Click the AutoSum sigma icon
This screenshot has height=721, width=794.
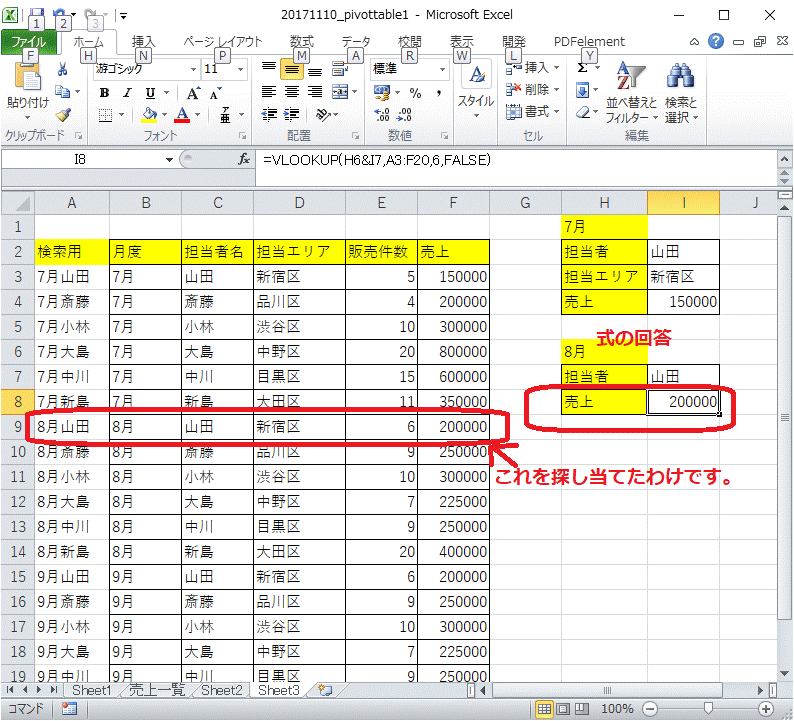(583, 69)
